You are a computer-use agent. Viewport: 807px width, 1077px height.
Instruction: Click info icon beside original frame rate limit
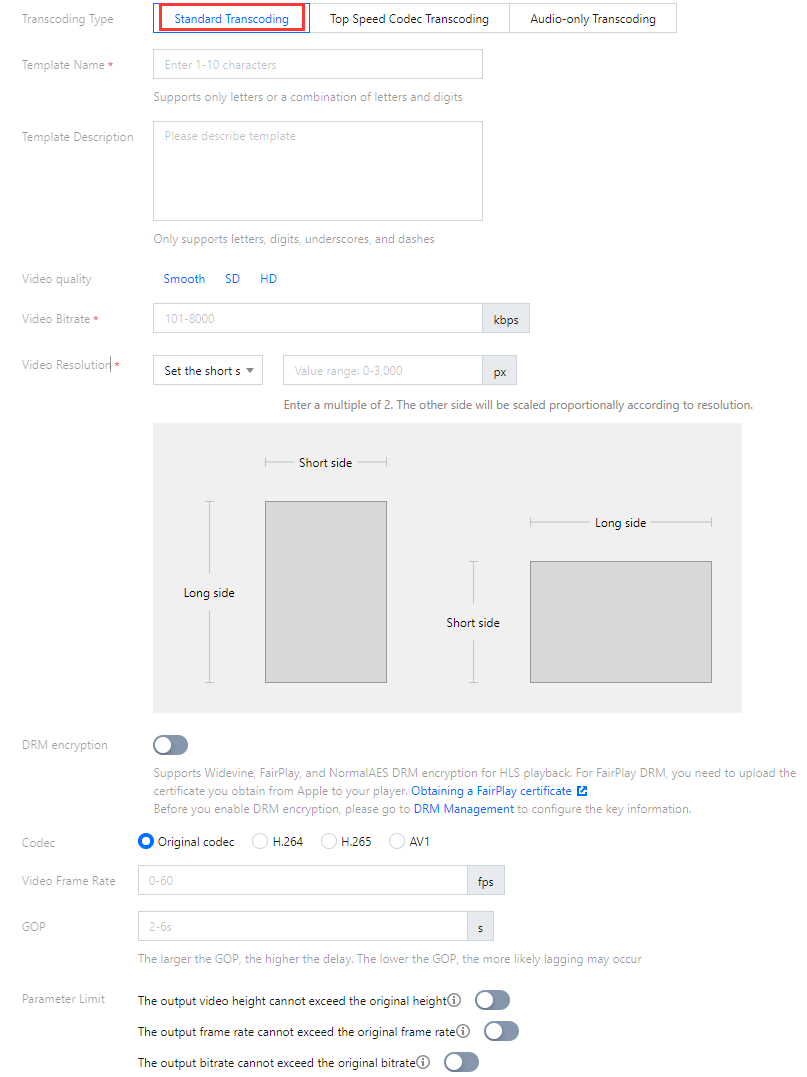point(464,1031)
